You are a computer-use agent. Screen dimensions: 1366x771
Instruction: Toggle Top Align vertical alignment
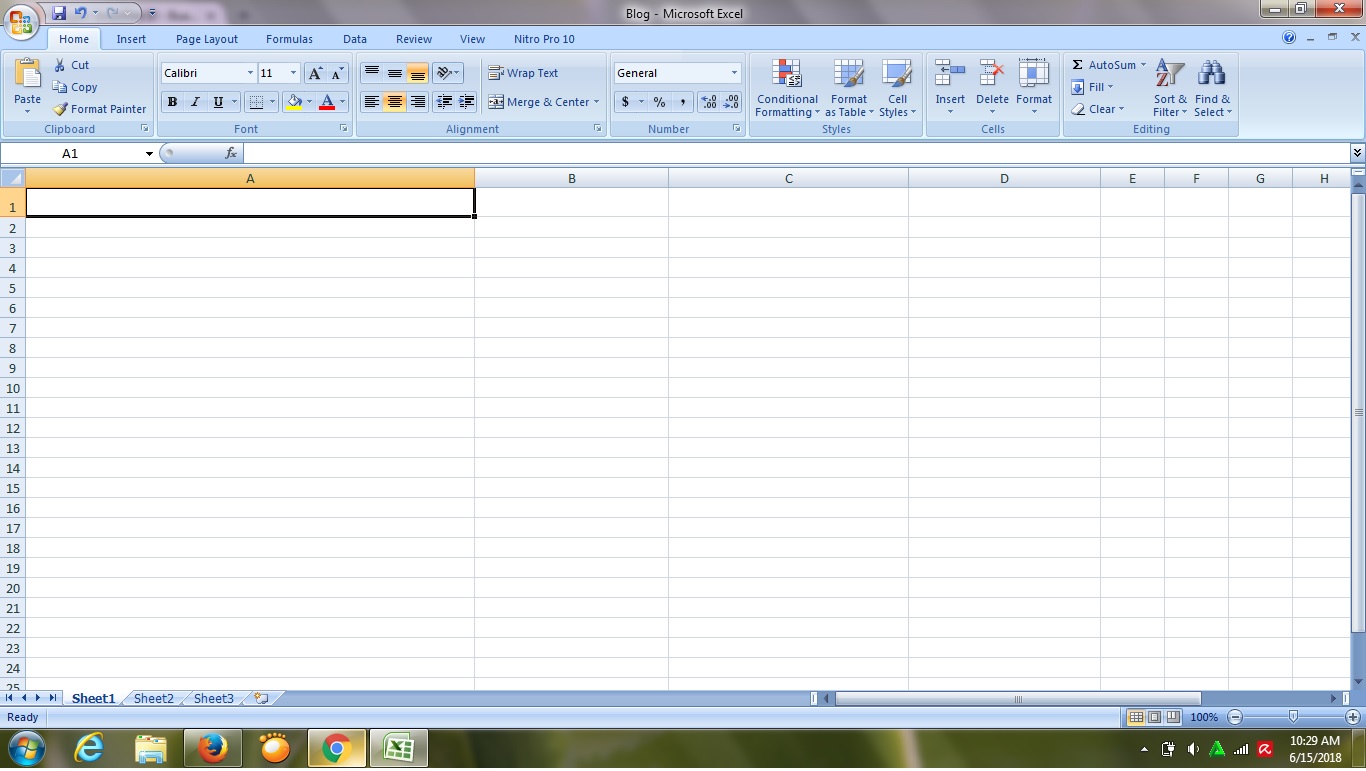372,73
